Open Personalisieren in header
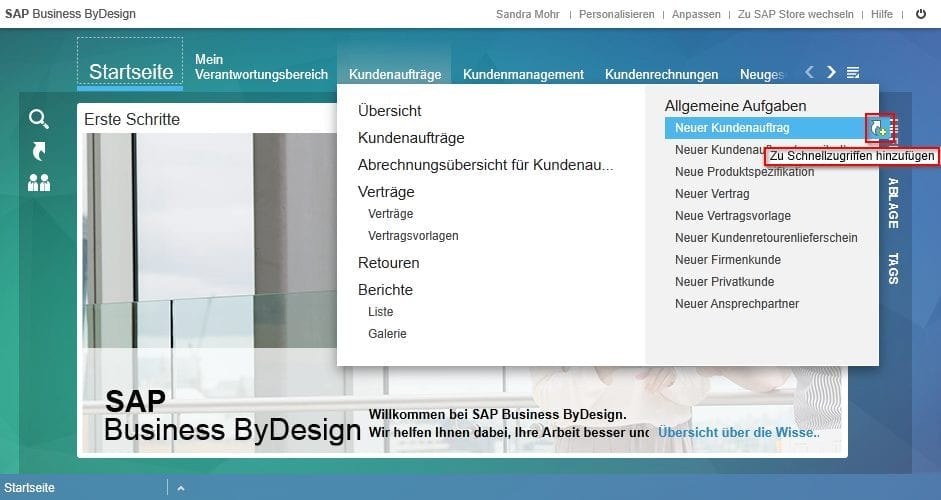Image resolution: width=941 pixels, height=500 pixels. [x=616, y=14]
